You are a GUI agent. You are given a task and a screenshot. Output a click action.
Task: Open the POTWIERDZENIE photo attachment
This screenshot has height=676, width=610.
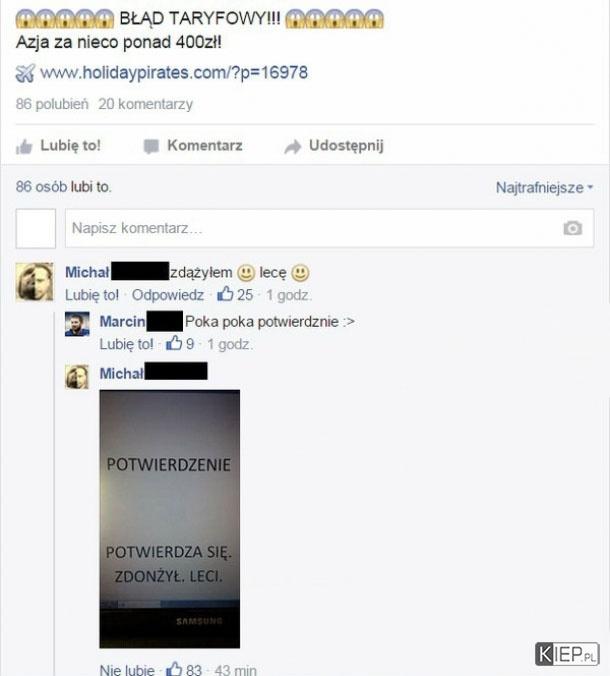pos(169,519)
